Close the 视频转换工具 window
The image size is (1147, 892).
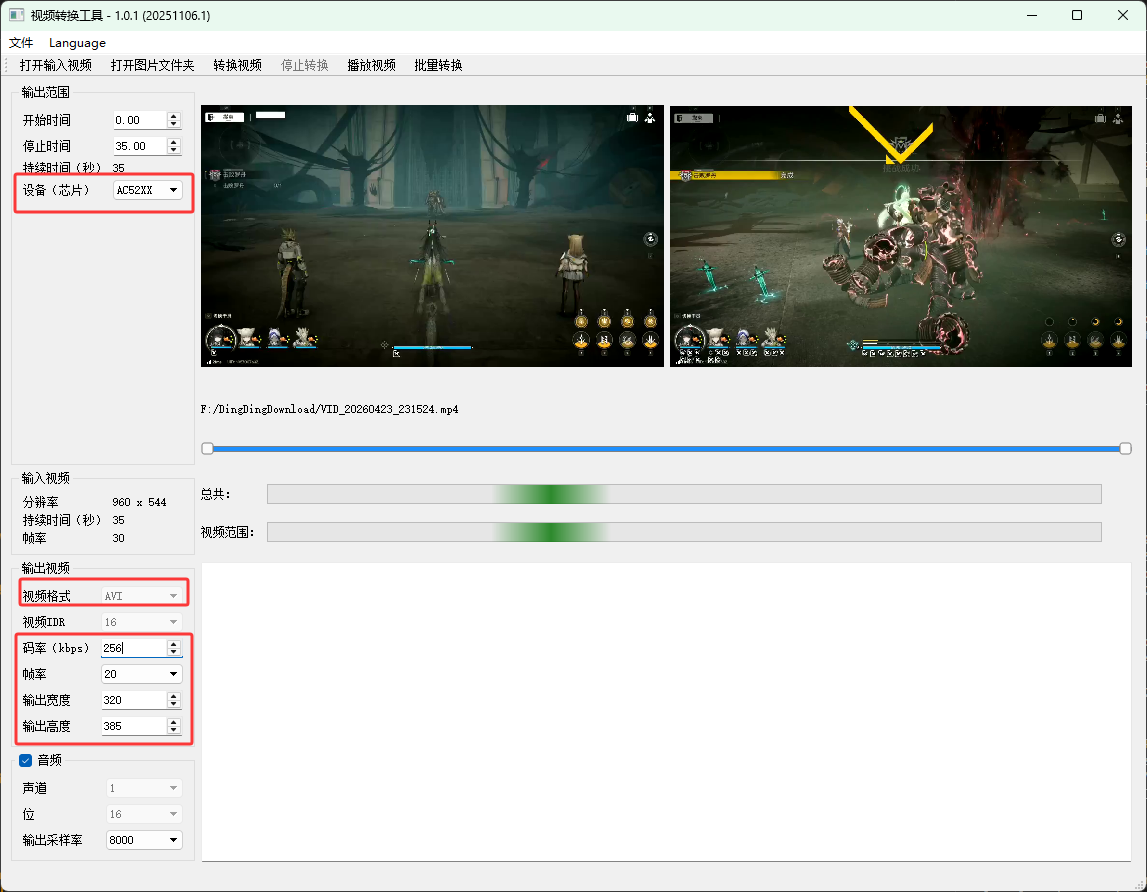[1123, 15]
